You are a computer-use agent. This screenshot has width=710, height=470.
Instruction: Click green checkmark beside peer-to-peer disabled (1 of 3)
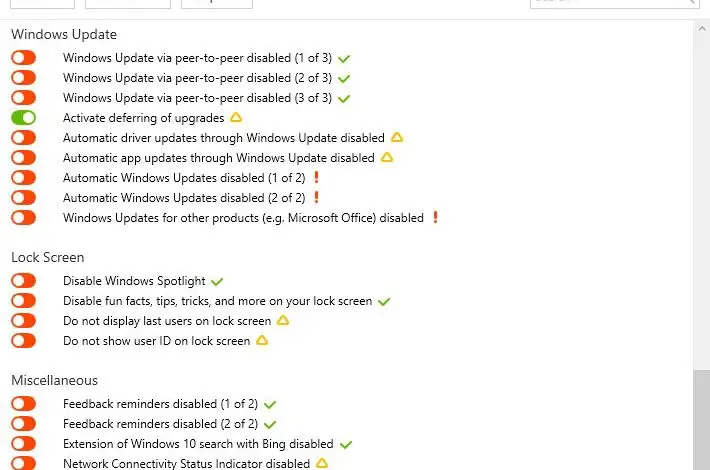coord(344,58)
